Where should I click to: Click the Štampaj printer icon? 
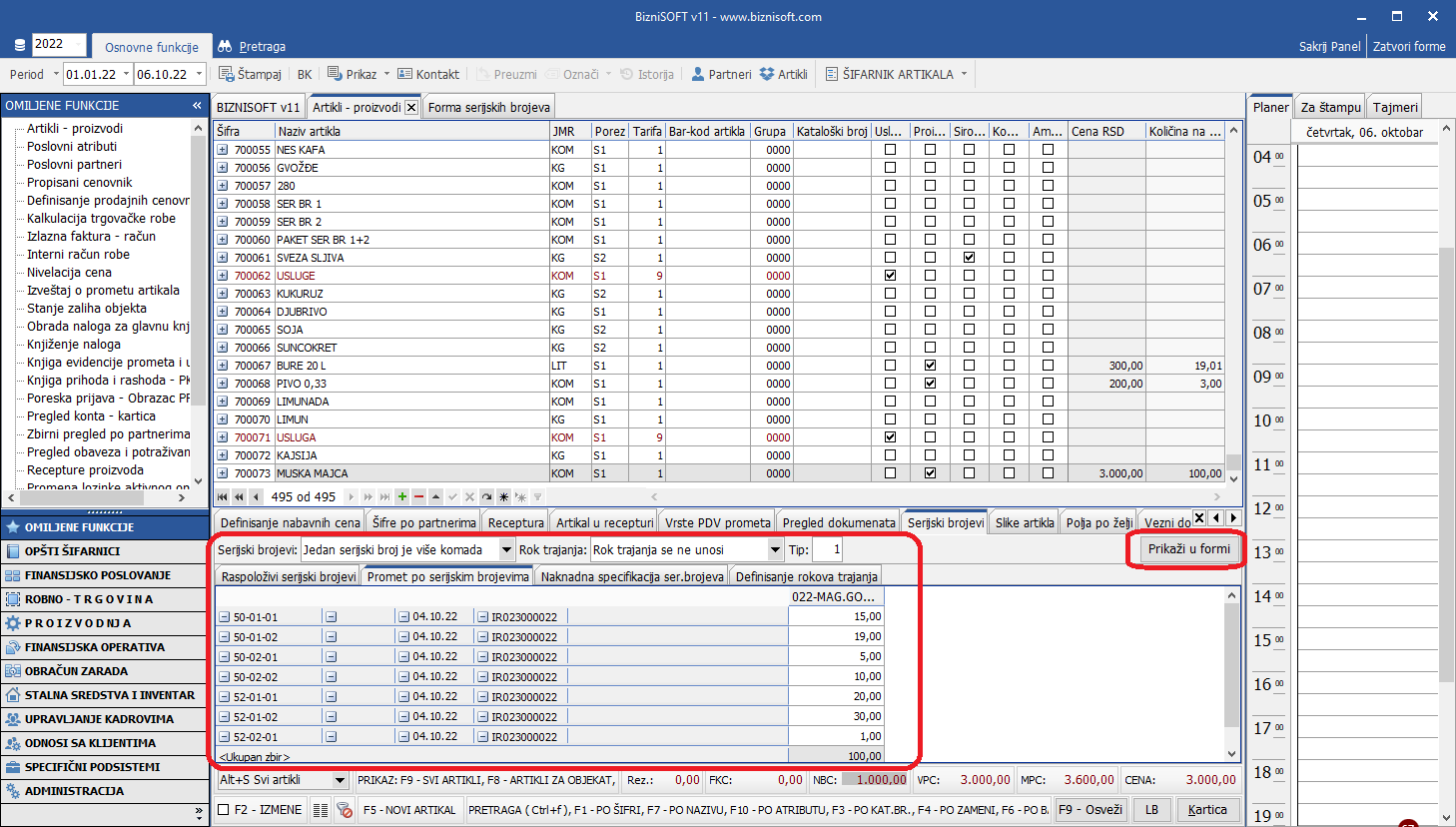(x=226, y=74)
